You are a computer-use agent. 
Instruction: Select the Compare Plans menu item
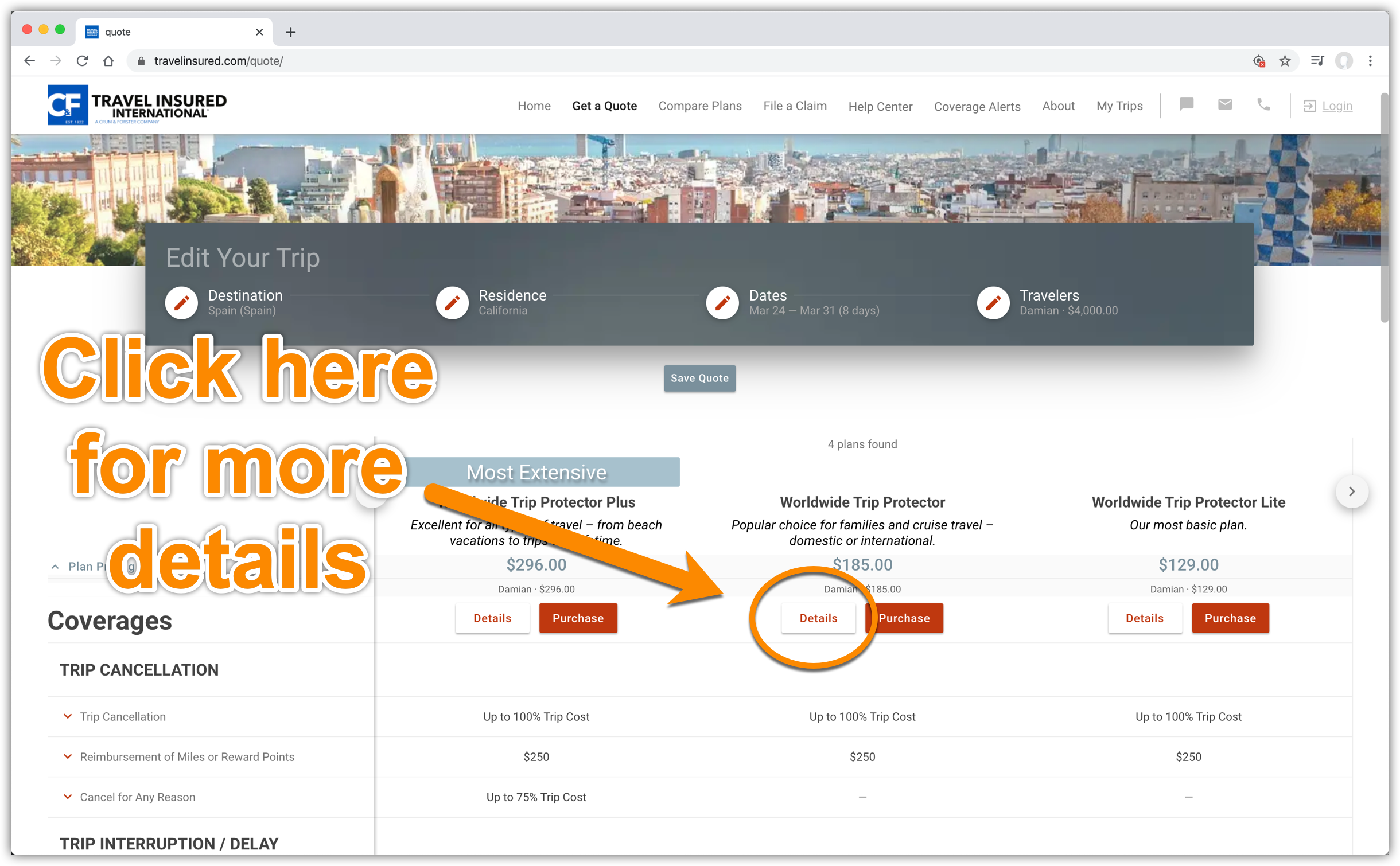pyautogui.click(x=700, y=105)
